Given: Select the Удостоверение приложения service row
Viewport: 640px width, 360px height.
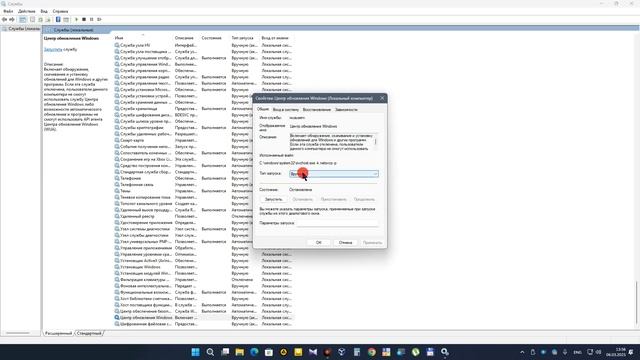Looking at the screenshot, I should point(203,222).
